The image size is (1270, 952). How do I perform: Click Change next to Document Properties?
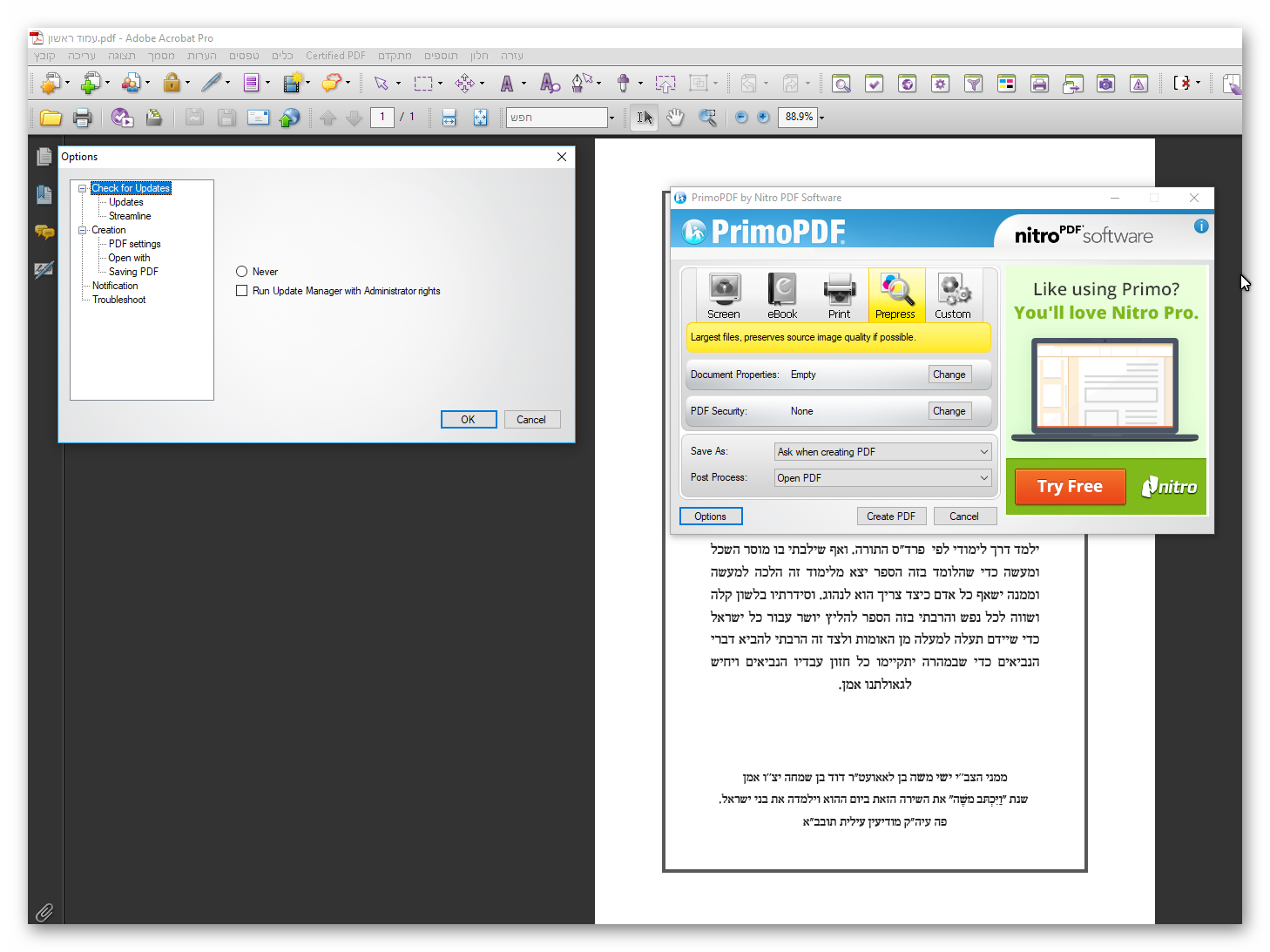click(x=949, y=375)
